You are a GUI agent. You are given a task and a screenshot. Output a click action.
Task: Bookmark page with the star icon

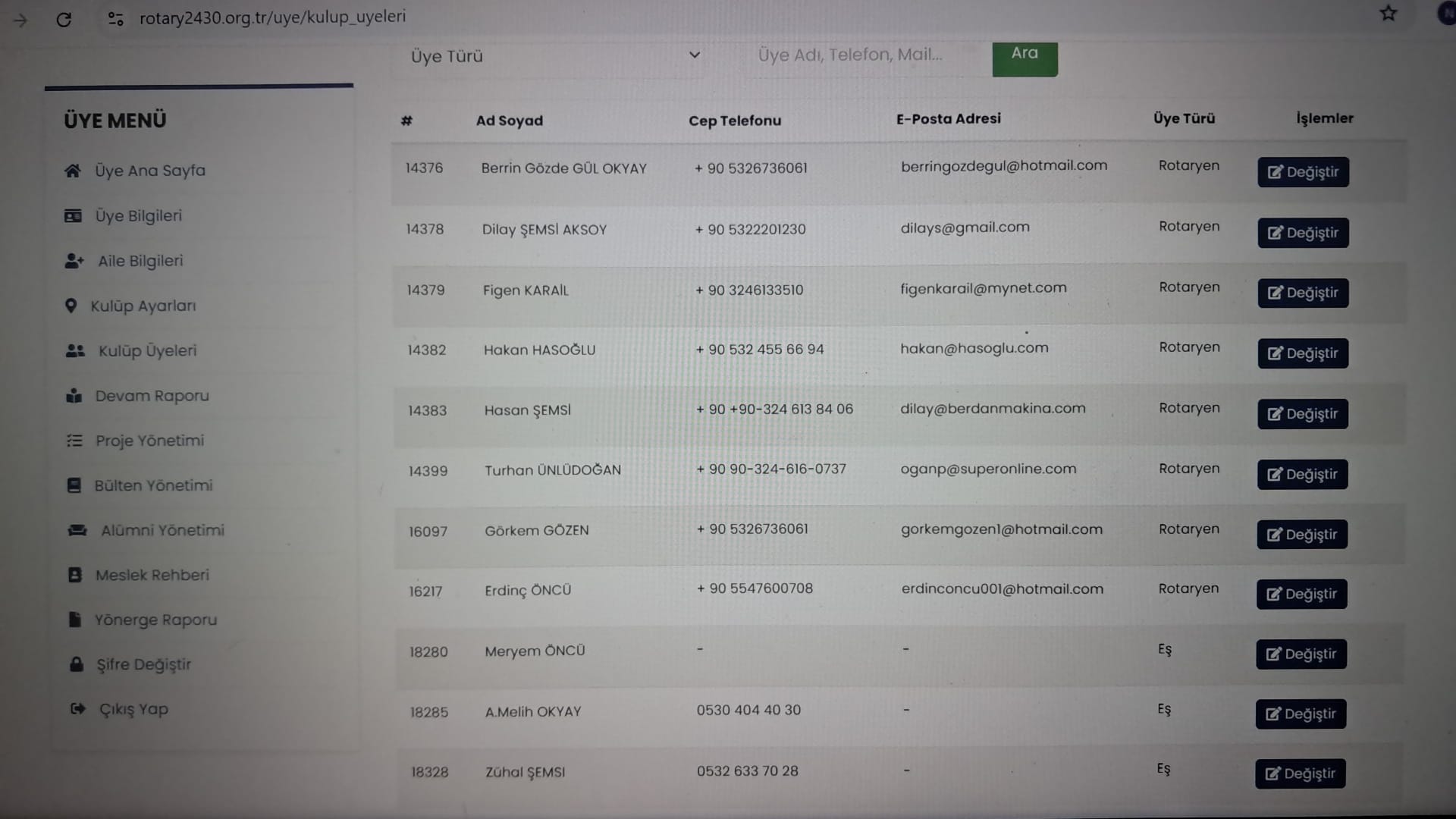click(x=1388, y=14)
